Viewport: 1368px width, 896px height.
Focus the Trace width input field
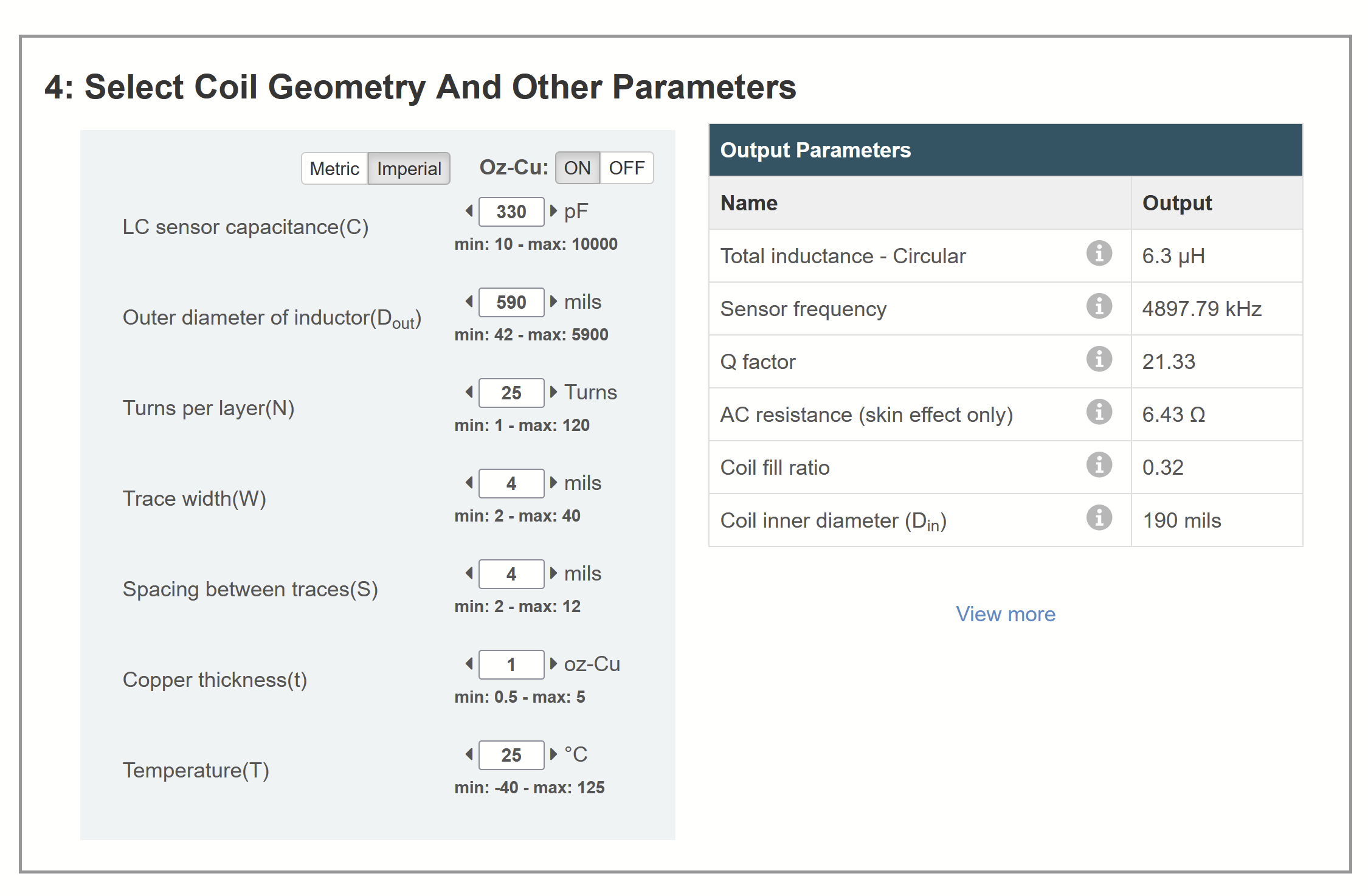coord(511,483)
